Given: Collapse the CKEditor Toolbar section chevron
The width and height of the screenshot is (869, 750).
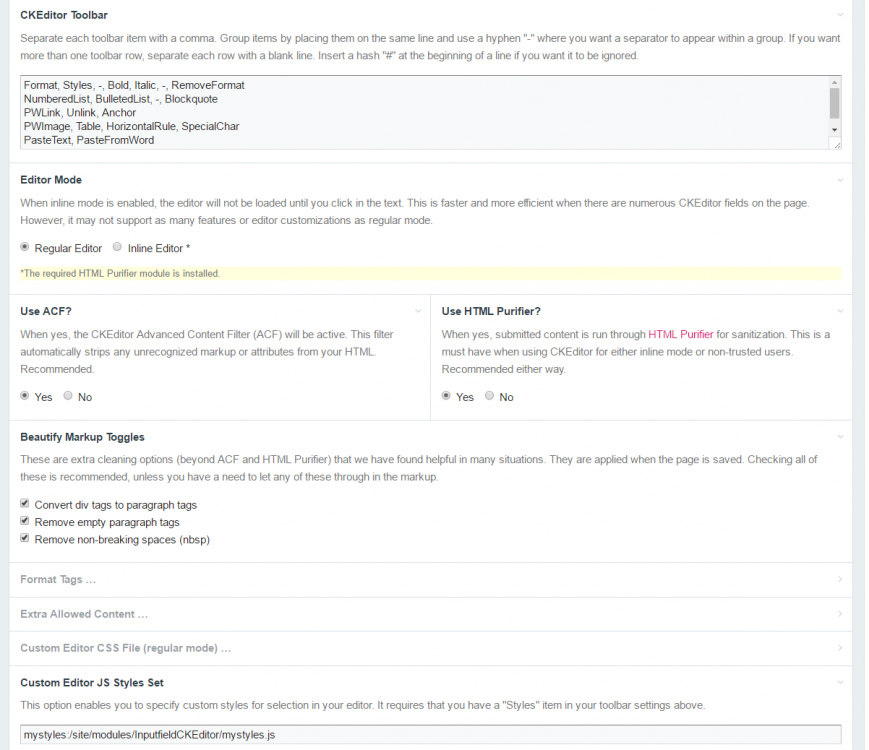Looking at the screenshot, I should pos(839,15).
